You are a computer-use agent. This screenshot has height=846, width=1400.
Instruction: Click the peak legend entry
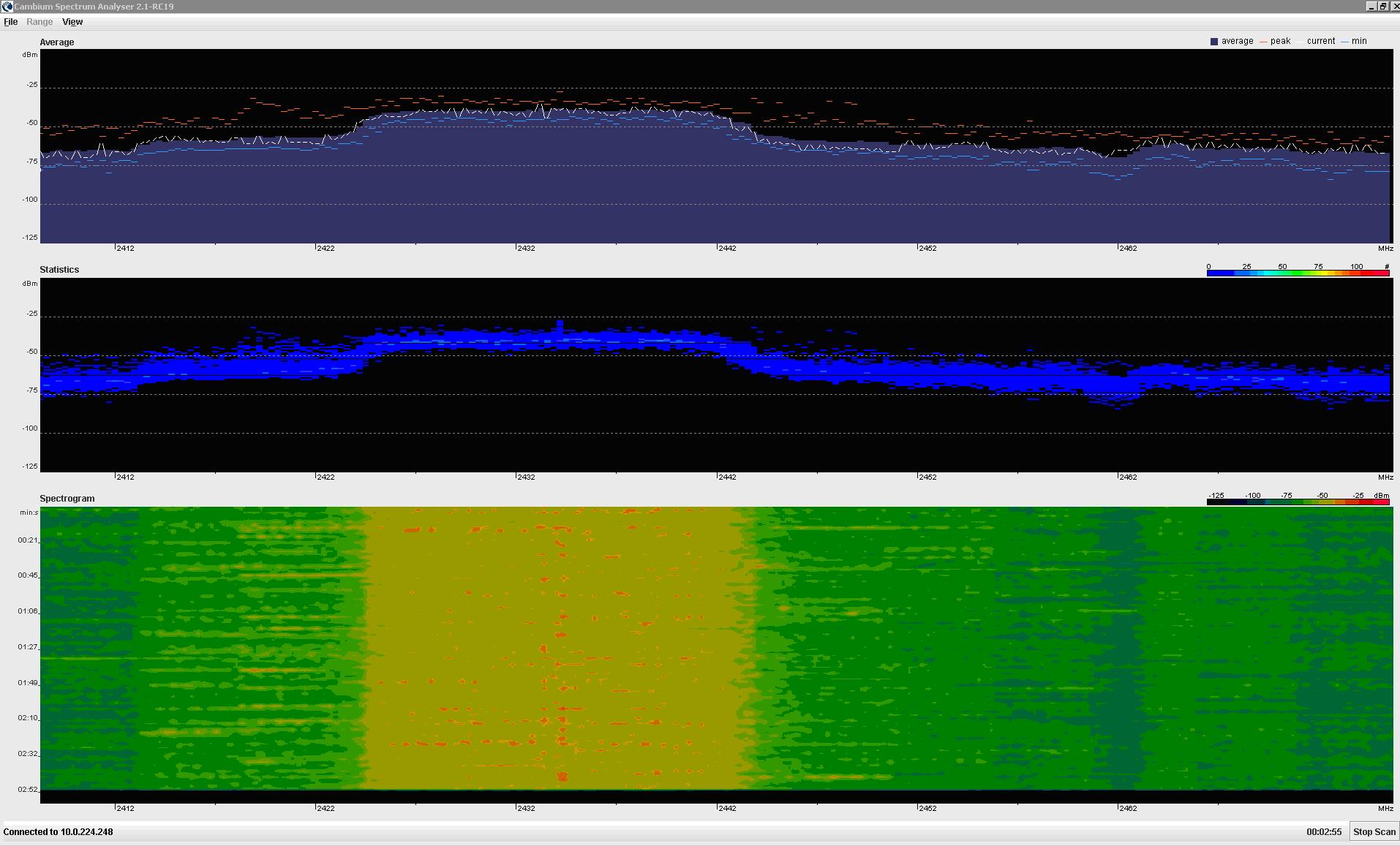1276,41
